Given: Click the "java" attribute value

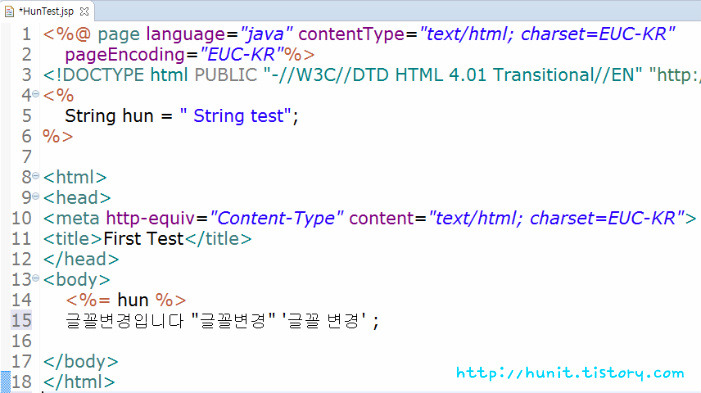Looking at the screenshot, I should [x=266, y=34].
